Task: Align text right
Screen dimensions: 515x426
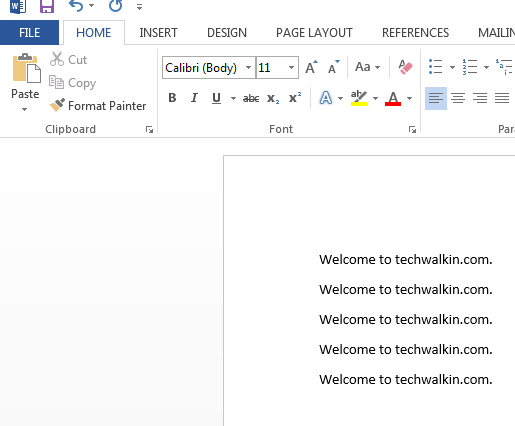Action: click(480, 98)
